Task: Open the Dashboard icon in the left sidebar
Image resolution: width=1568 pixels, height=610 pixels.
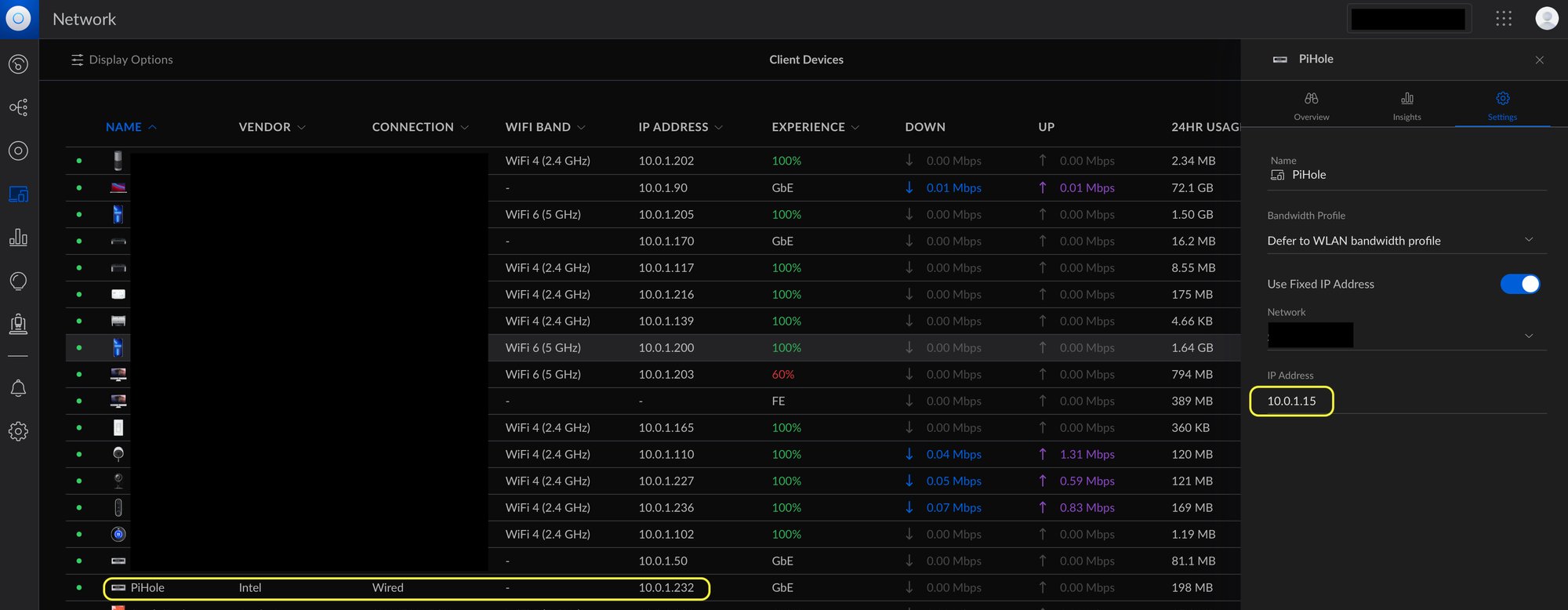Action: point(18,64)
